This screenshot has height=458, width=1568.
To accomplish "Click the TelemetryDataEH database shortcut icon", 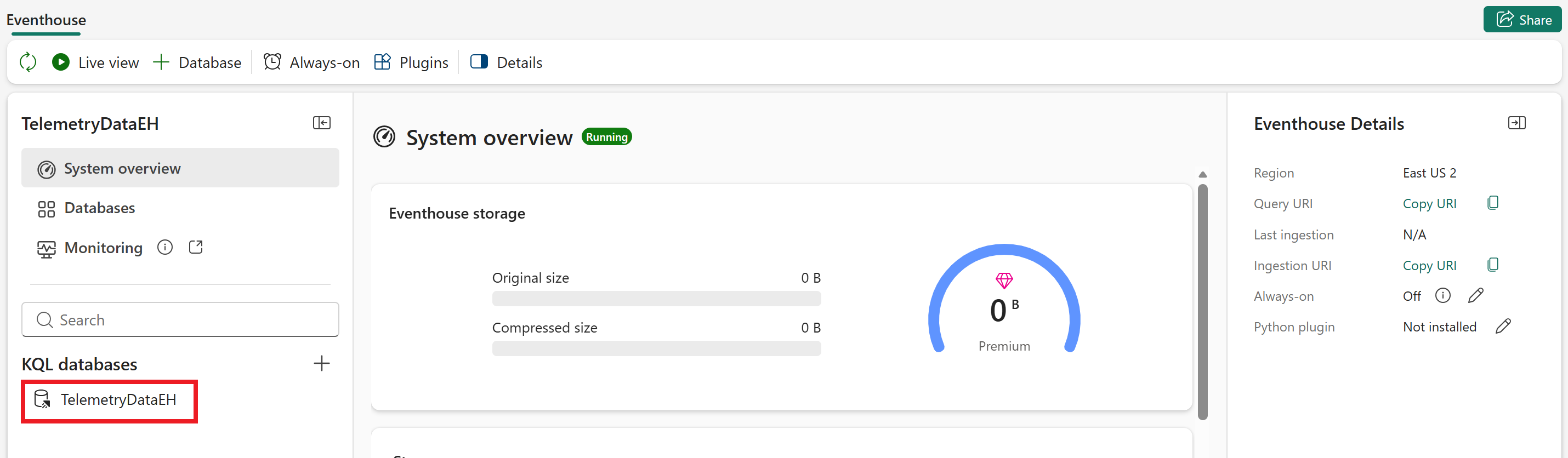I will point(42,399).
